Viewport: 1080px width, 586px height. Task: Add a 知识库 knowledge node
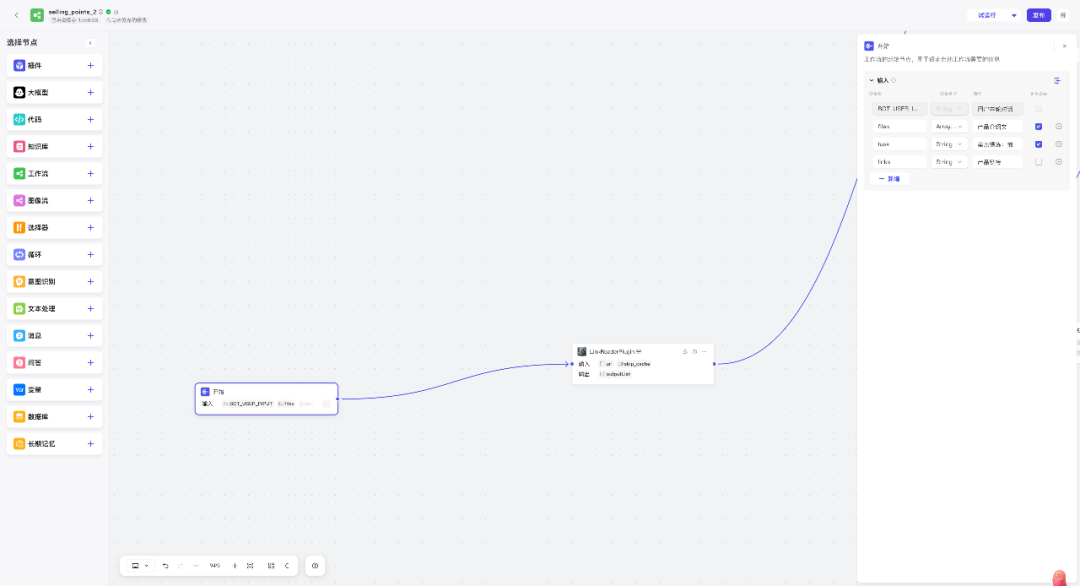[90, 147]
